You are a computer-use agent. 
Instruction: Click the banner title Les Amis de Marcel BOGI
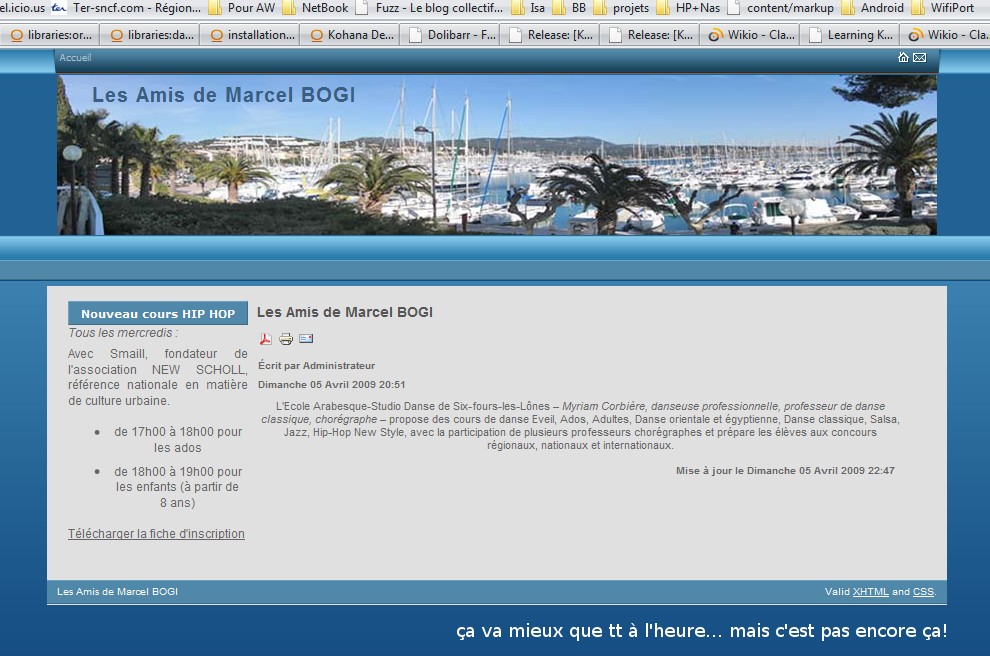(224, 95)
